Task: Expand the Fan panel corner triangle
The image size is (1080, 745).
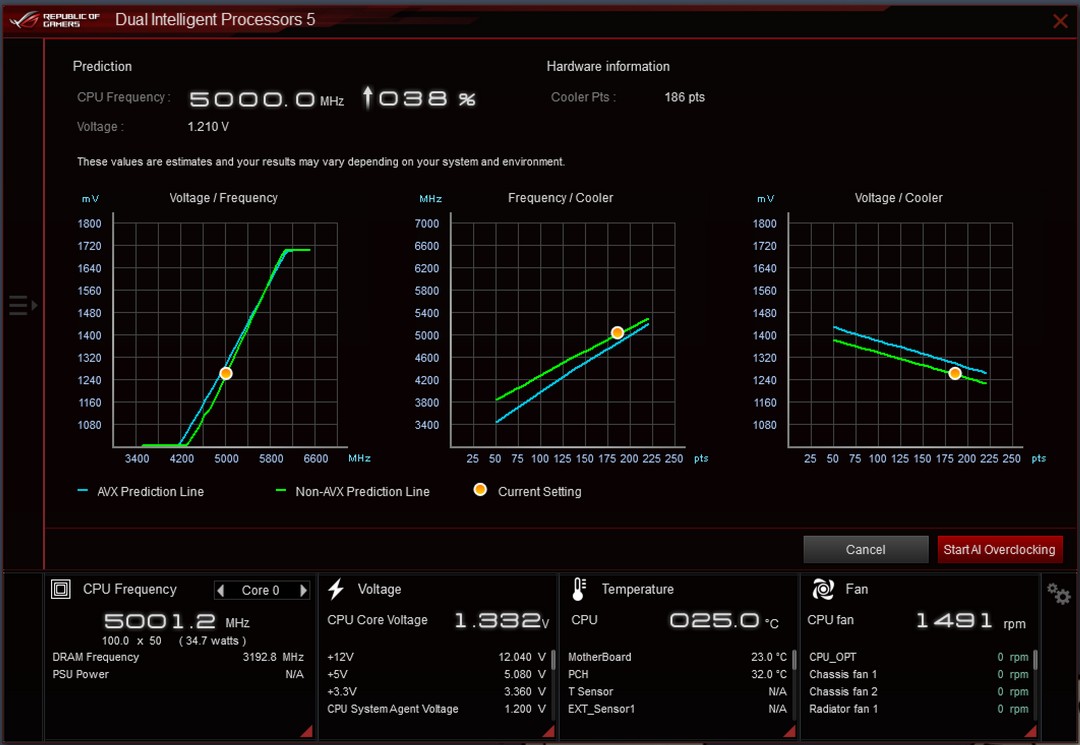Action: tap(1030, 731)
